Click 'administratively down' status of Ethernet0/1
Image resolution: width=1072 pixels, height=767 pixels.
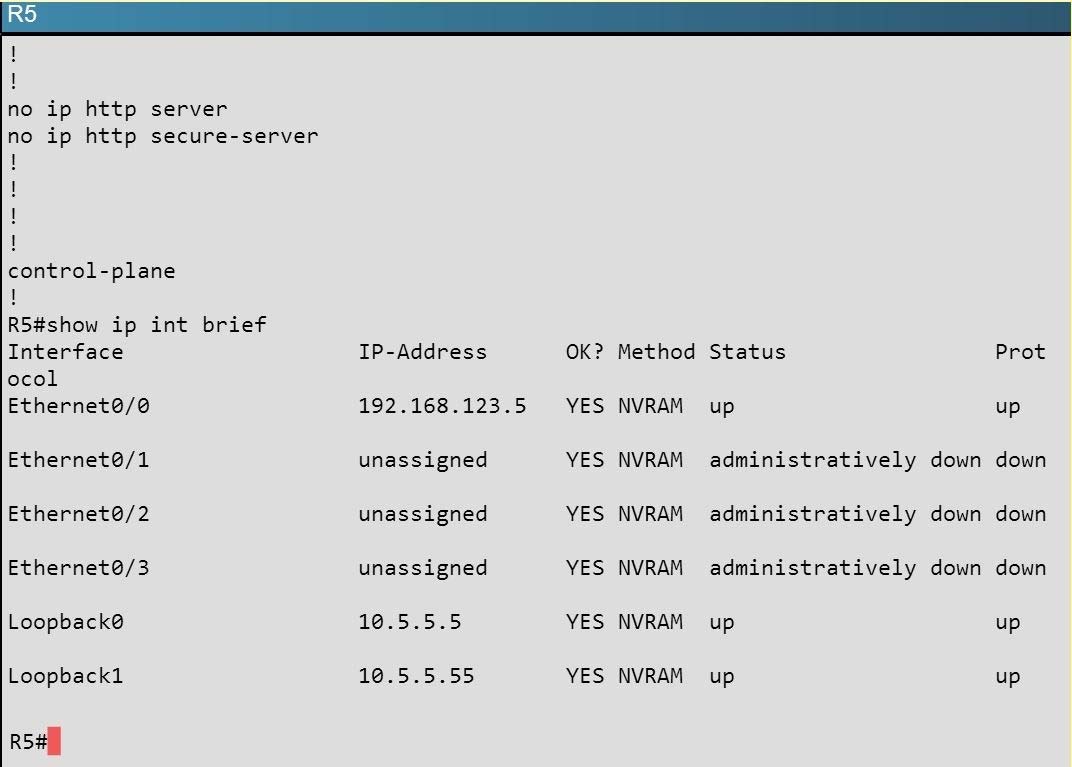point(845,460)
